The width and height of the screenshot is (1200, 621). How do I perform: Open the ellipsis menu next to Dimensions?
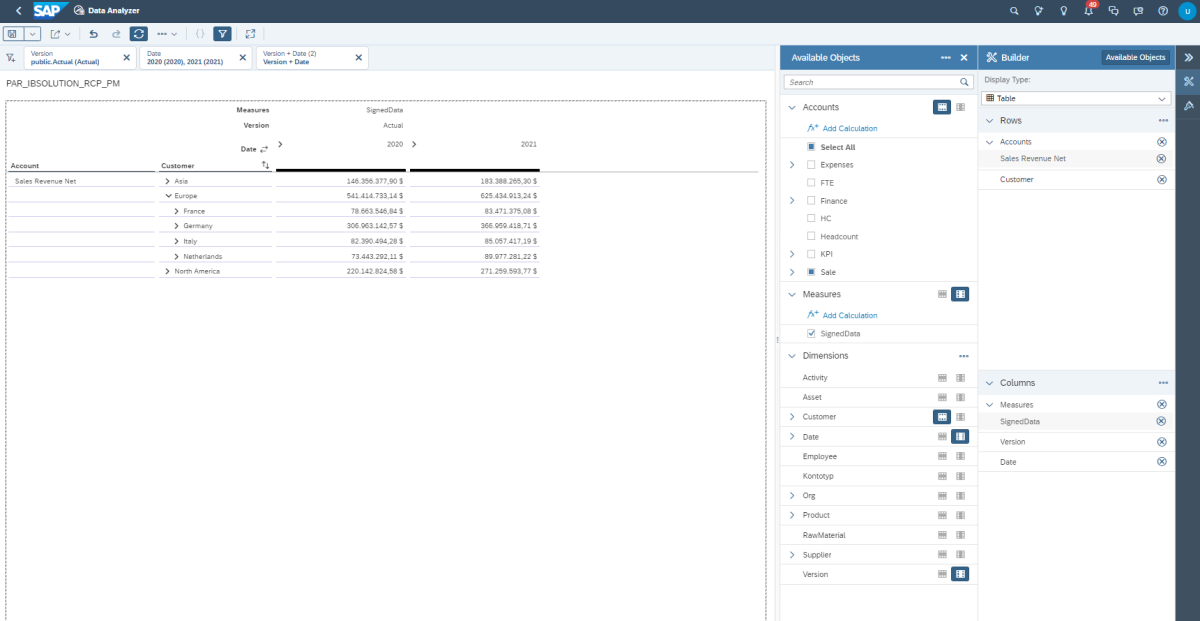pyautogui.click(x=963, y=355)
